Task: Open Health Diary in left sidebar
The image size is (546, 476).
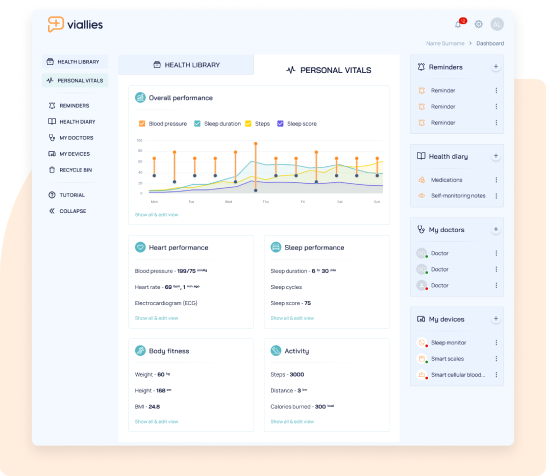Action: coord(72,122)
